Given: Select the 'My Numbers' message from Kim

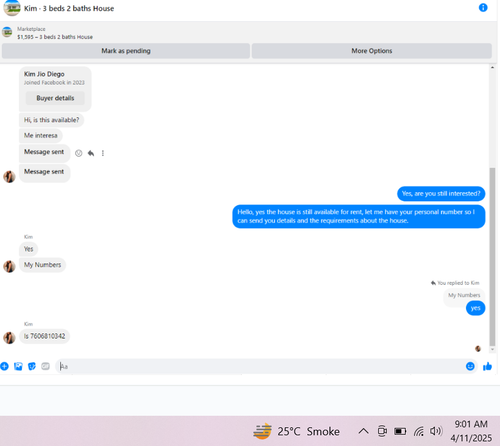Looking at the screenshot, I should pyautogui.click(x=42, y=265).
